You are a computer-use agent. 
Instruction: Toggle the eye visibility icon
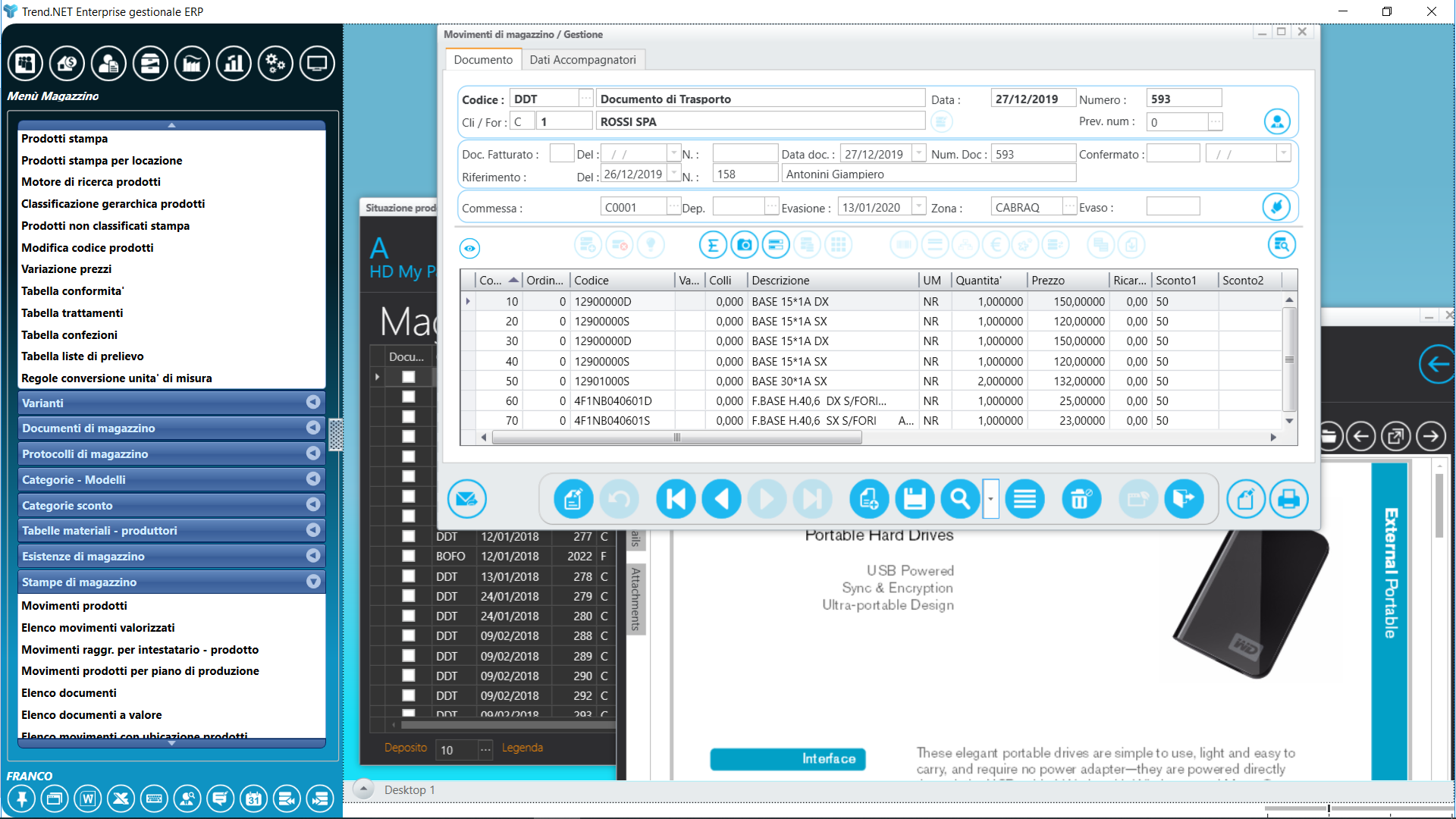coord(469,248)
